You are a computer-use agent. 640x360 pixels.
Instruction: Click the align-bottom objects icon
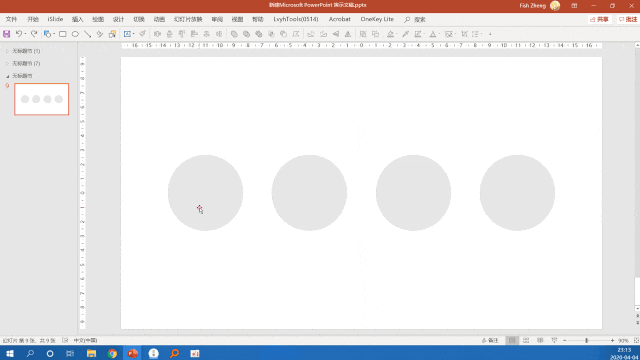[194, 34]
